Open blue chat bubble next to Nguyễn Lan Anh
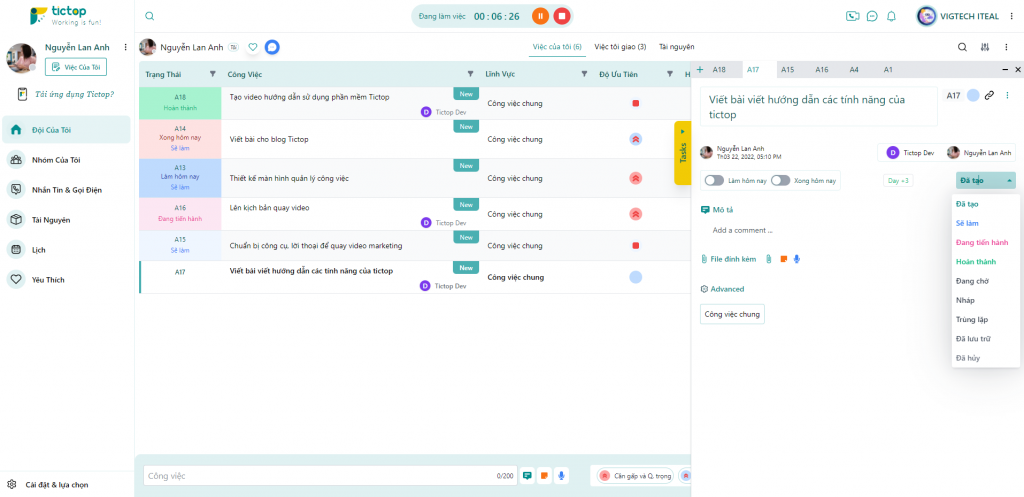Screen dimensions: 1024x497 [272, 47]
